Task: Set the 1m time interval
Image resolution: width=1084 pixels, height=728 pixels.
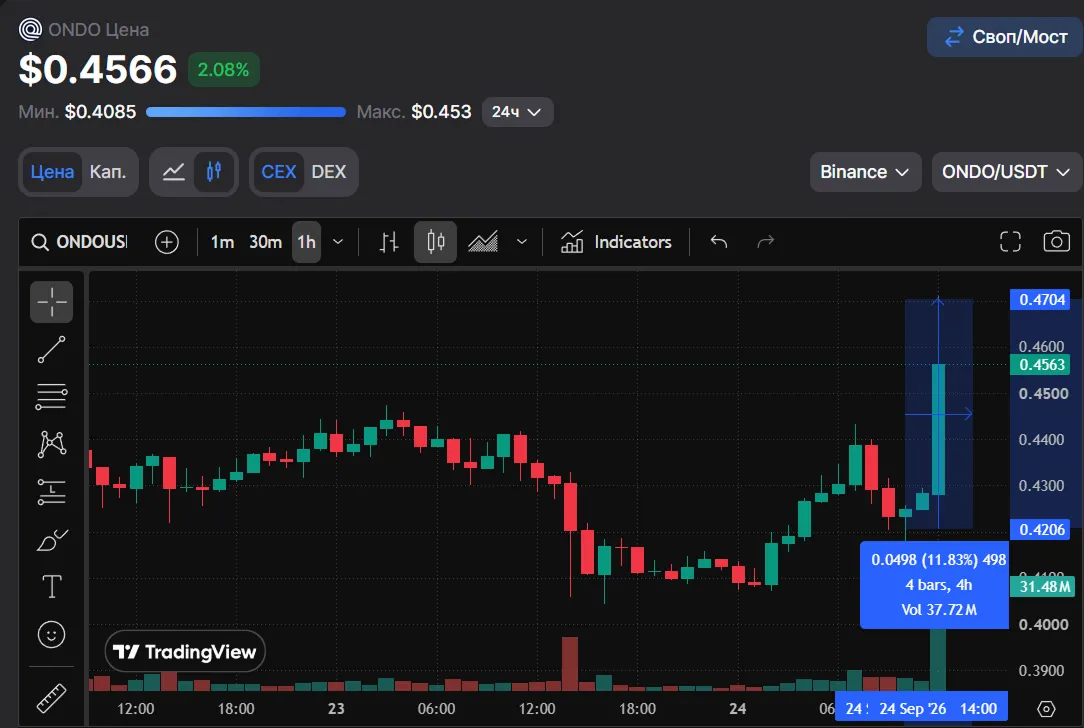Action: (223, 242)
